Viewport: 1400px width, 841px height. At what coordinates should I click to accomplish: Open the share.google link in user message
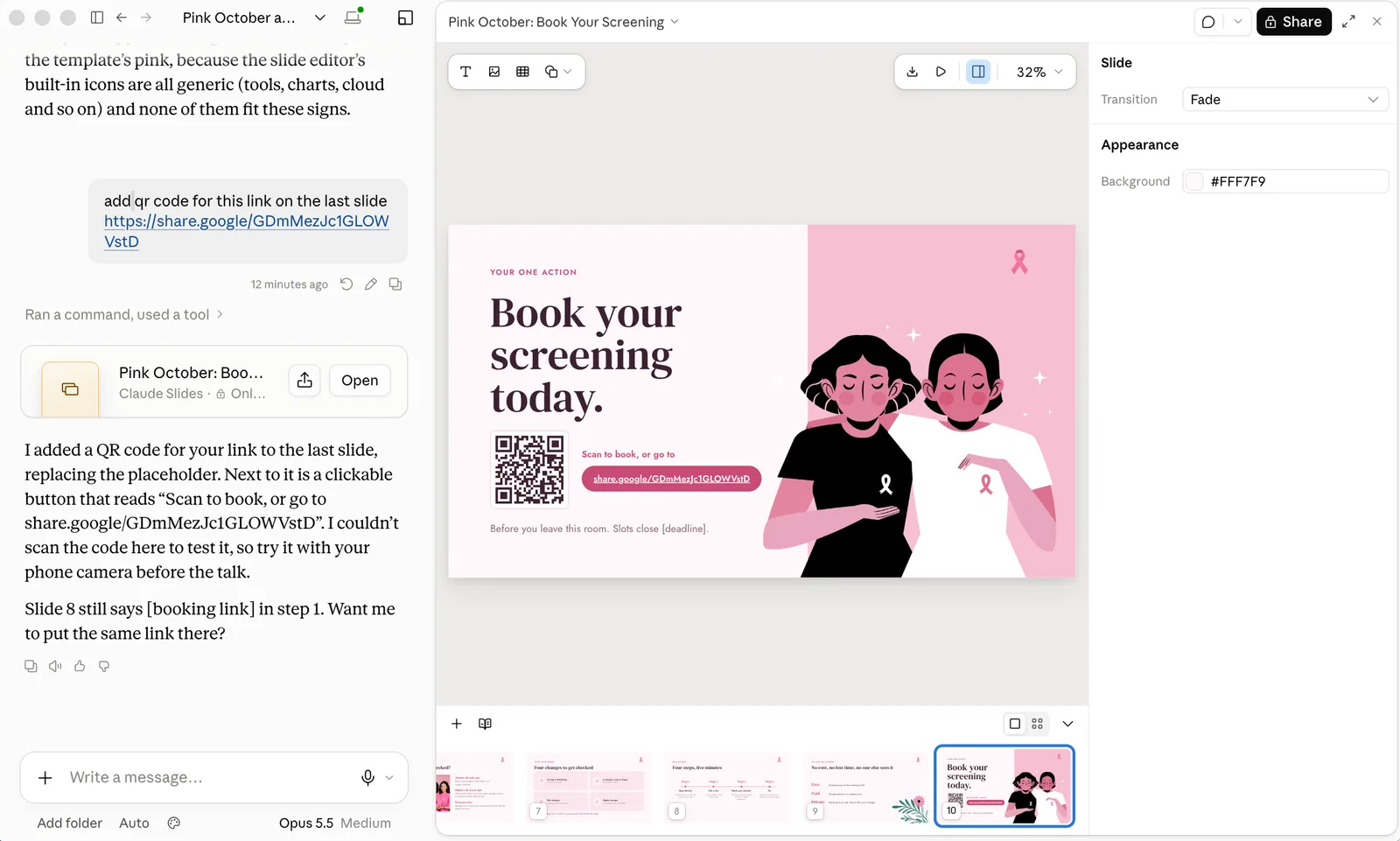click(246, 231)
